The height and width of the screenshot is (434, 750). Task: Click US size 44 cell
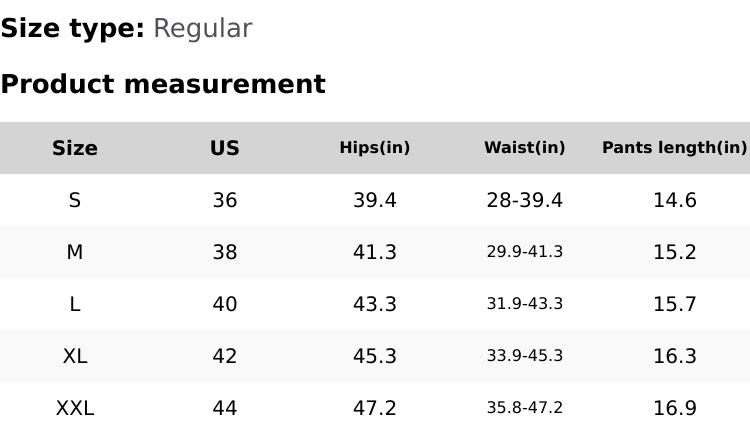225,408
